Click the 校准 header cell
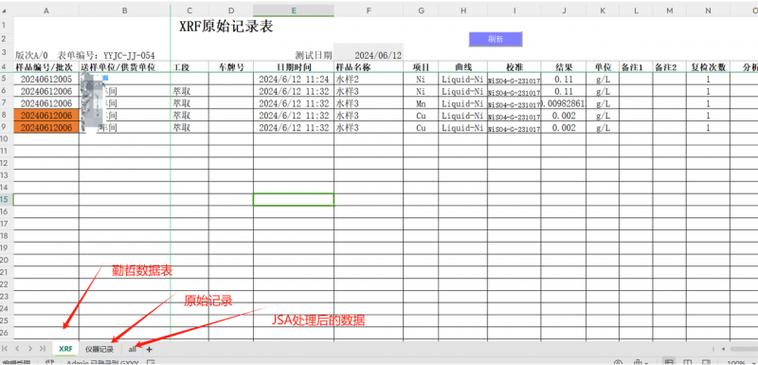758x365 pixels. pyautogui.click(x=514, y=67)
